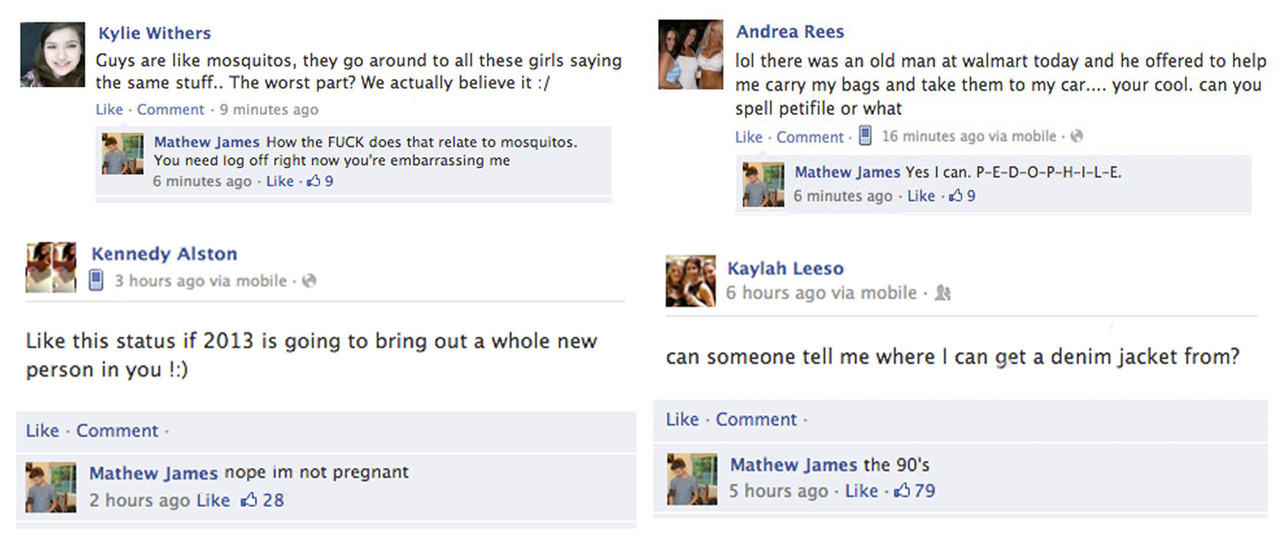Click the mobile phone icon under Kennedy Alston
1280x543 pixels.
96,281
